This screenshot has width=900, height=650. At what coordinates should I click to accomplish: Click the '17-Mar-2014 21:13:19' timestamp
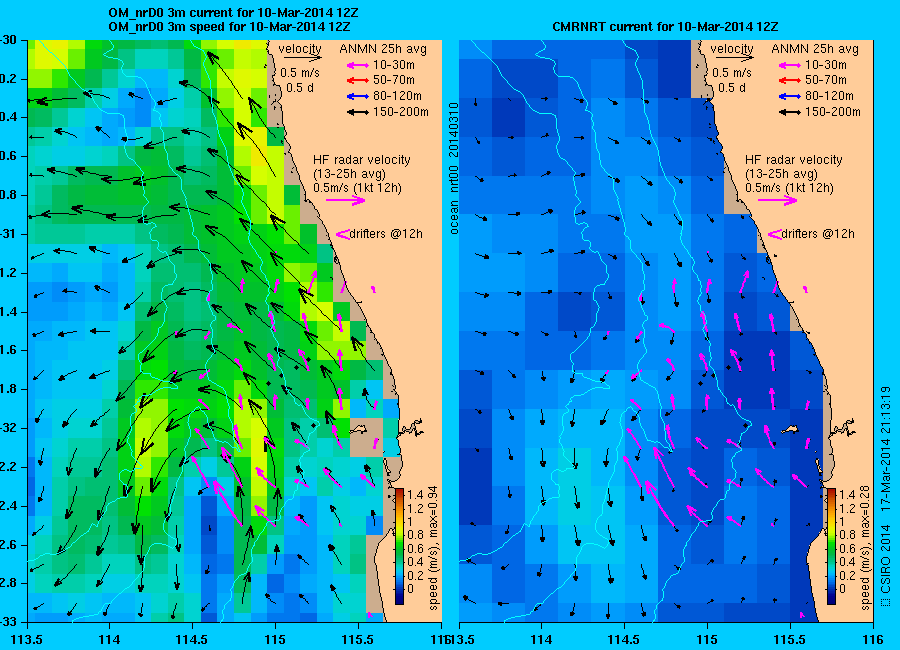coord(886,448)
